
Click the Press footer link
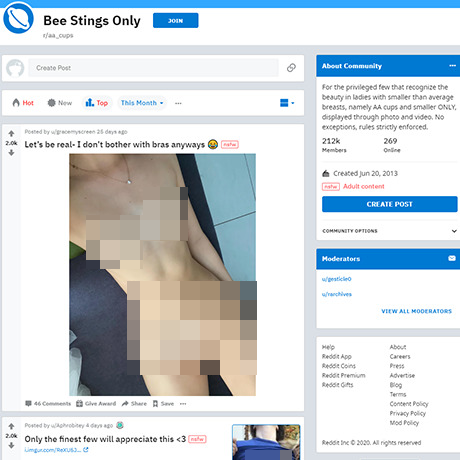397,366
